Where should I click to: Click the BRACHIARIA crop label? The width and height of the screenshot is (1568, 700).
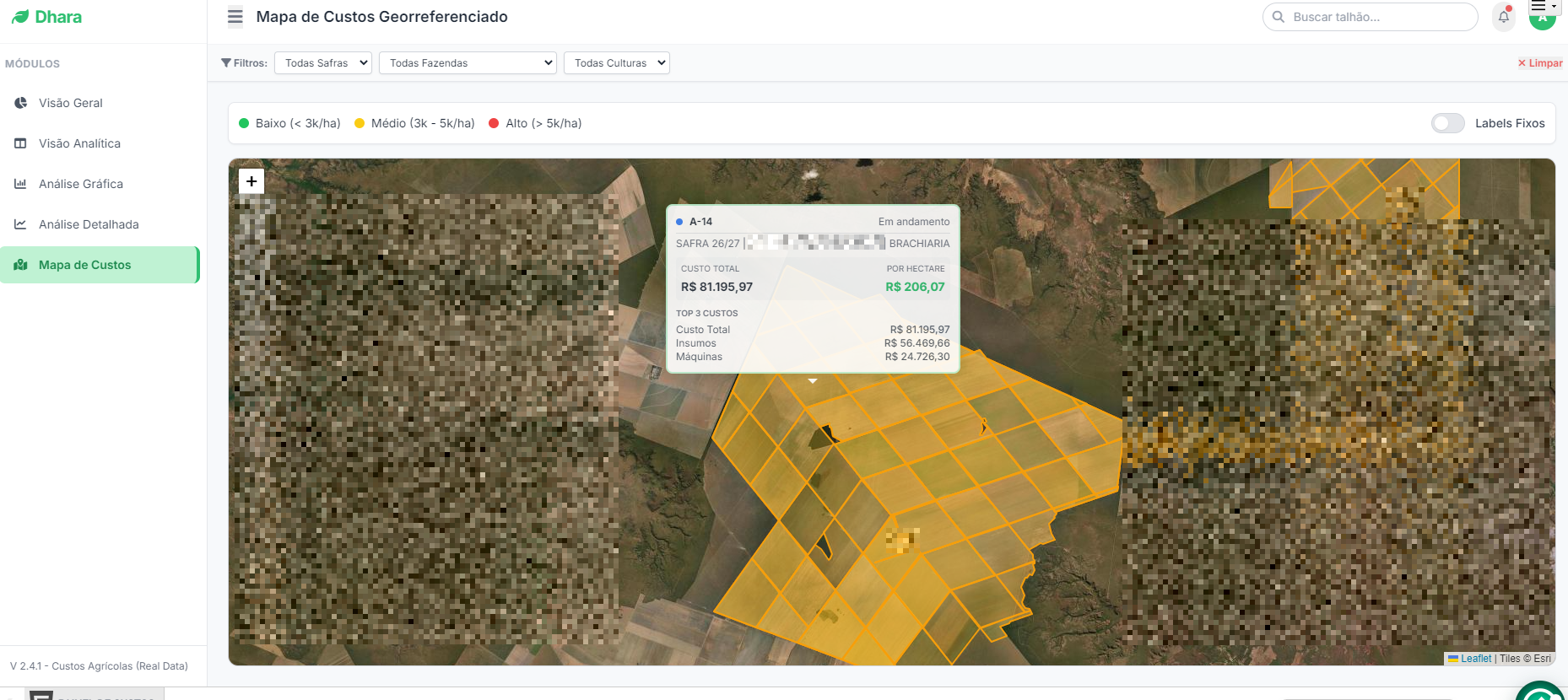click(920, 244)
